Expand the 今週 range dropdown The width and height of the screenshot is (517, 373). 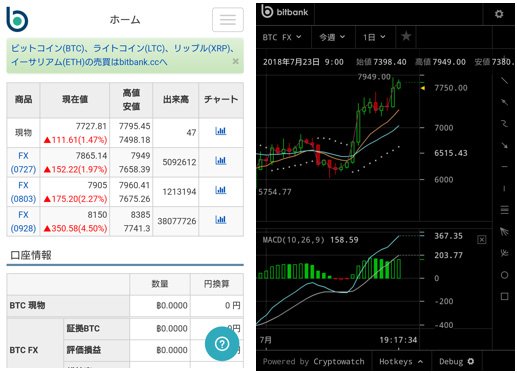coord(332,37)
